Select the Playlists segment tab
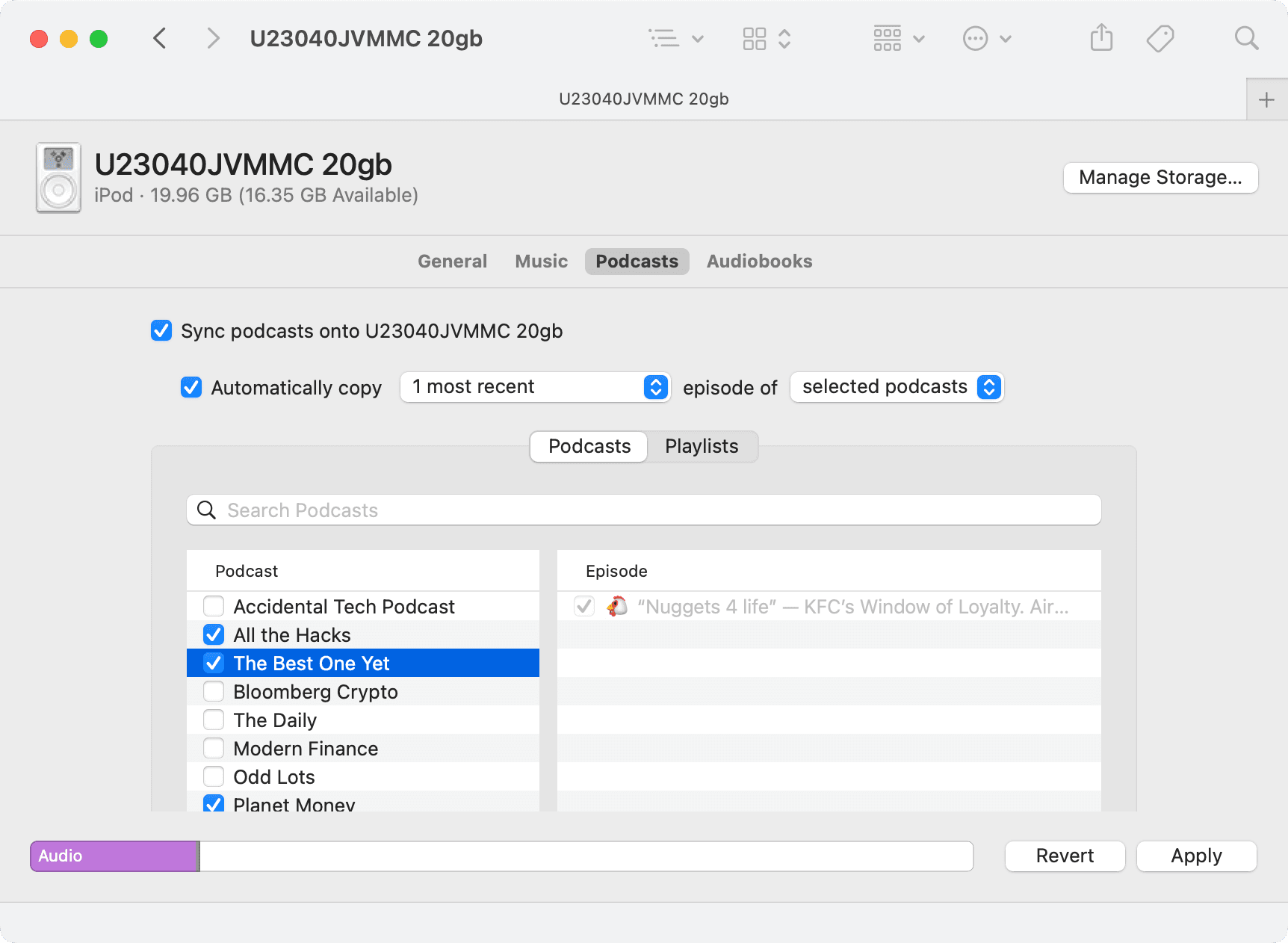Screen dimensions: 1288x943 [x=701, y=446]
